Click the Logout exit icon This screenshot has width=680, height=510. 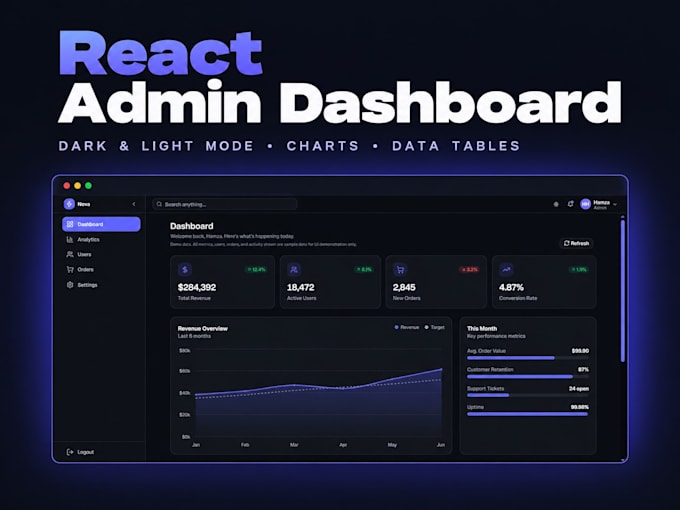(70, 452)
